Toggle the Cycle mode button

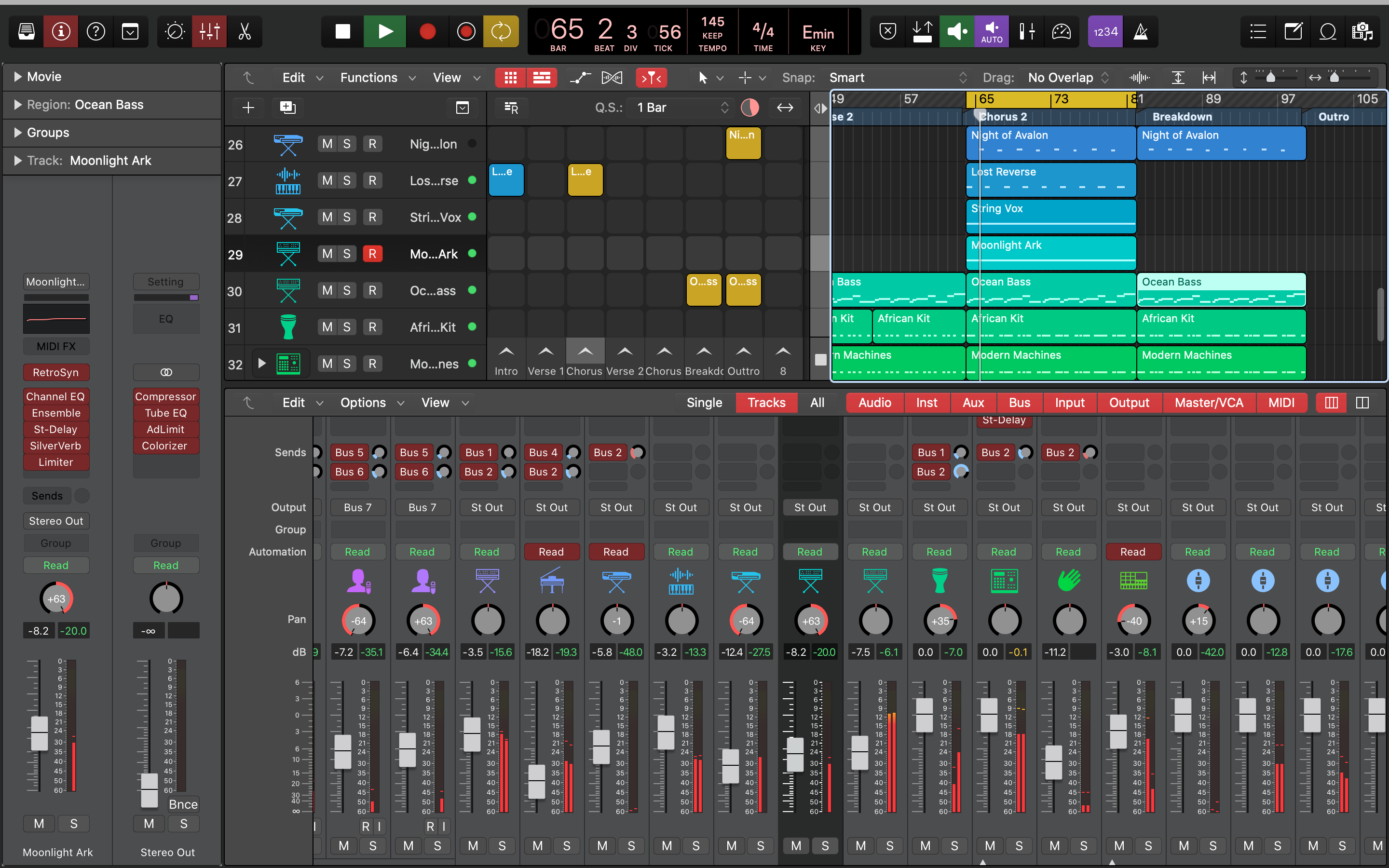coord(501,31)
